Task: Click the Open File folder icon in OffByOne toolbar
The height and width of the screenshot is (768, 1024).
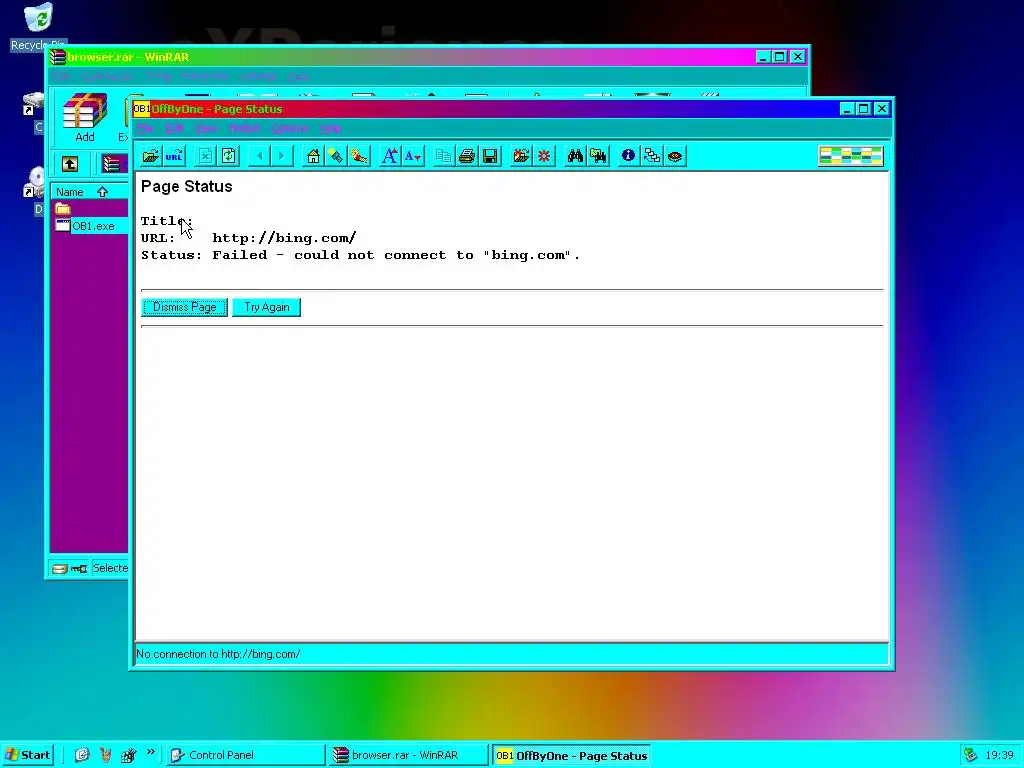Action: point(151,156)
